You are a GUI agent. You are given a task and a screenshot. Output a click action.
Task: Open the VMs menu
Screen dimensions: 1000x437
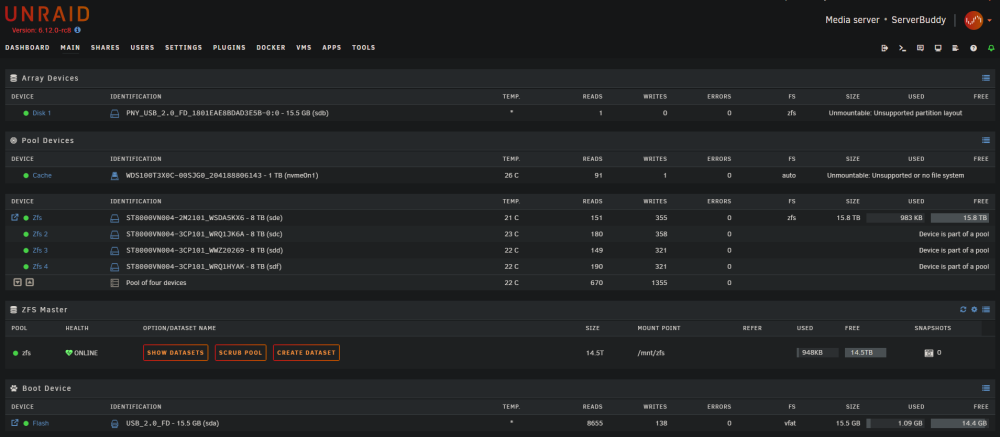point(304,48)
